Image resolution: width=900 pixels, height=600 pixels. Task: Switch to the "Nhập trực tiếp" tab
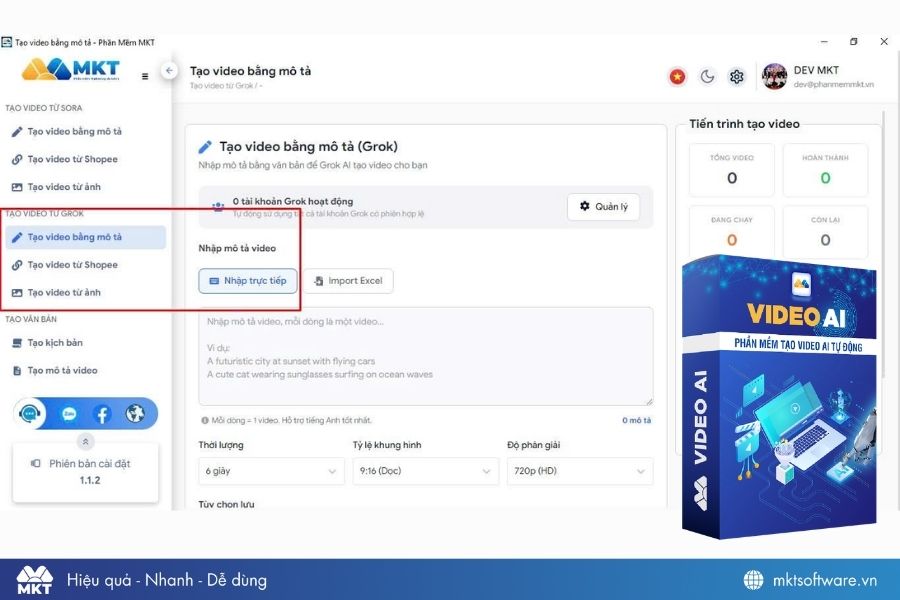247,281
